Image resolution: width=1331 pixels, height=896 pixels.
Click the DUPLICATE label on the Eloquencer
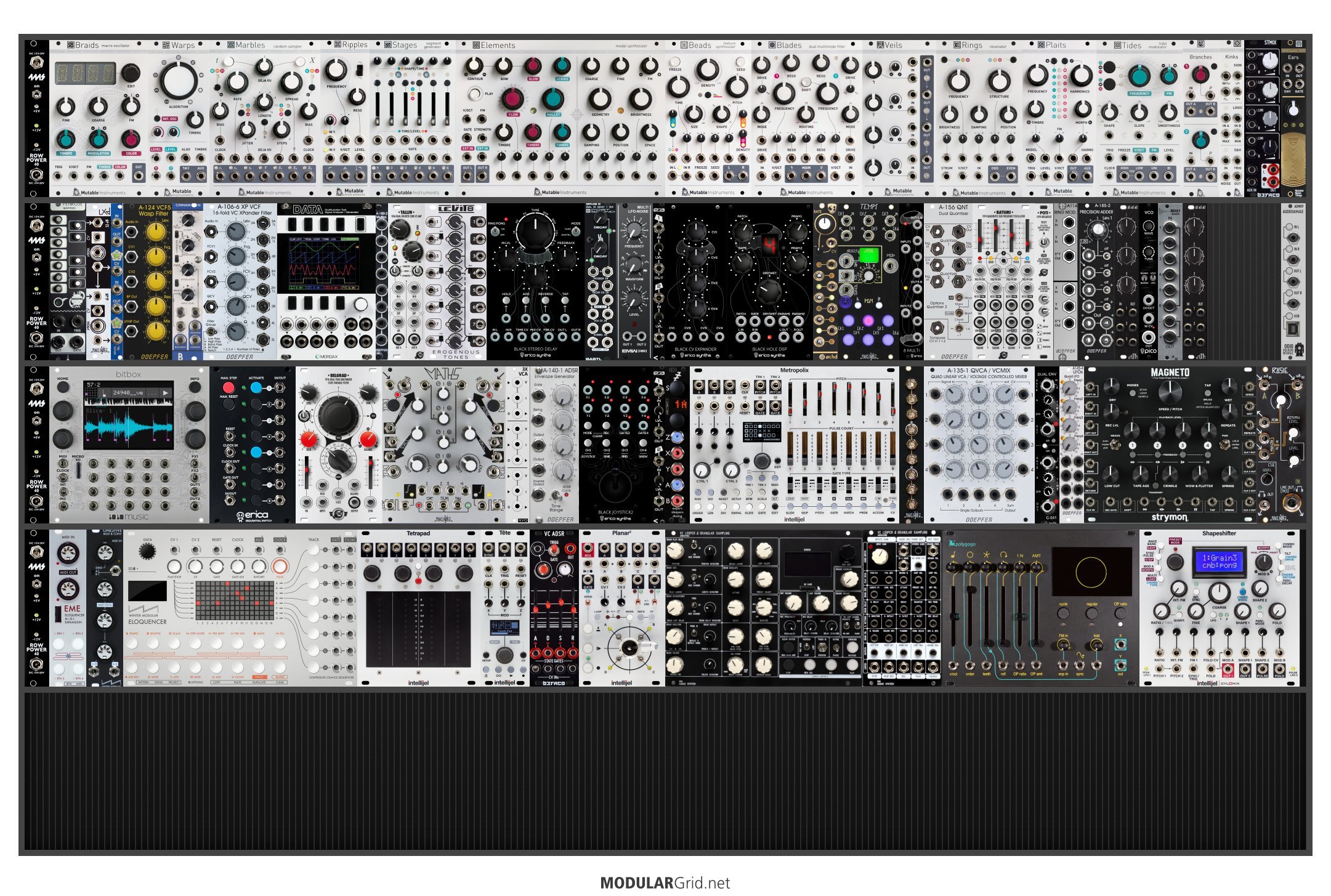(259, 682)
